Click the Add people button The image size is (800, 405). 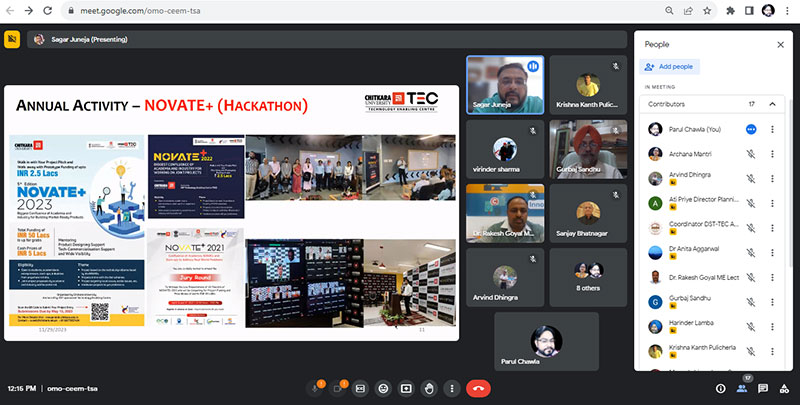tap(672, 66)
